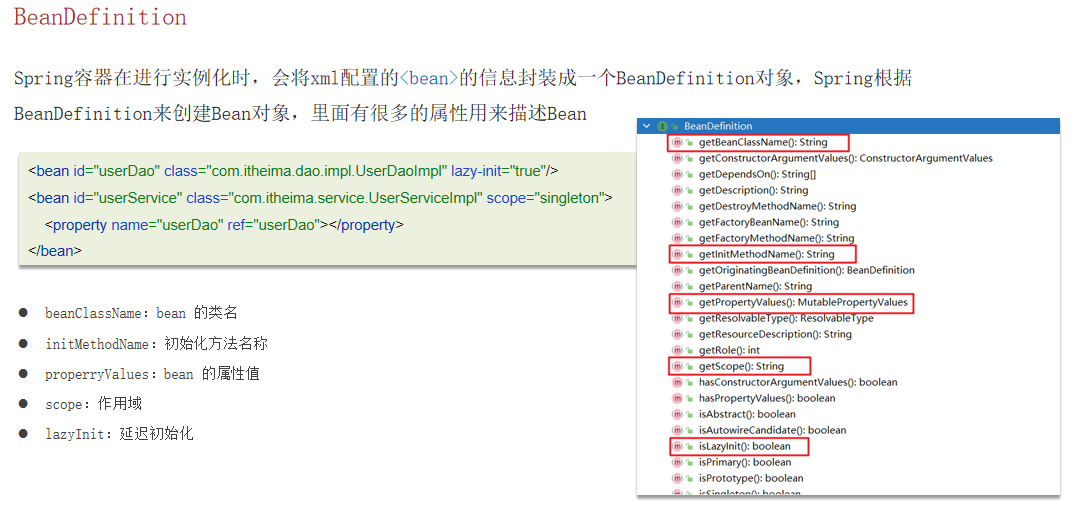Select getResolvableType(): ResolvableType method

click(x=786, y=318)
